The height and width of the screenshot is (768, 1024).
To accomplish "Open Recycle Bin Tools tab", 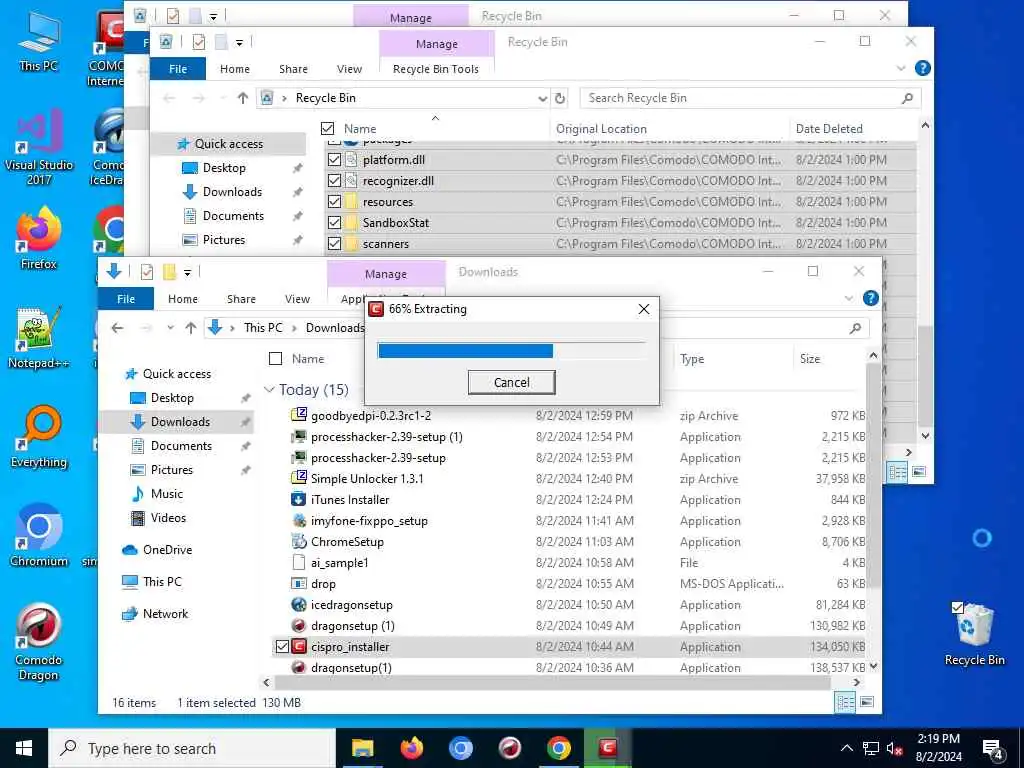I will 436,69.
